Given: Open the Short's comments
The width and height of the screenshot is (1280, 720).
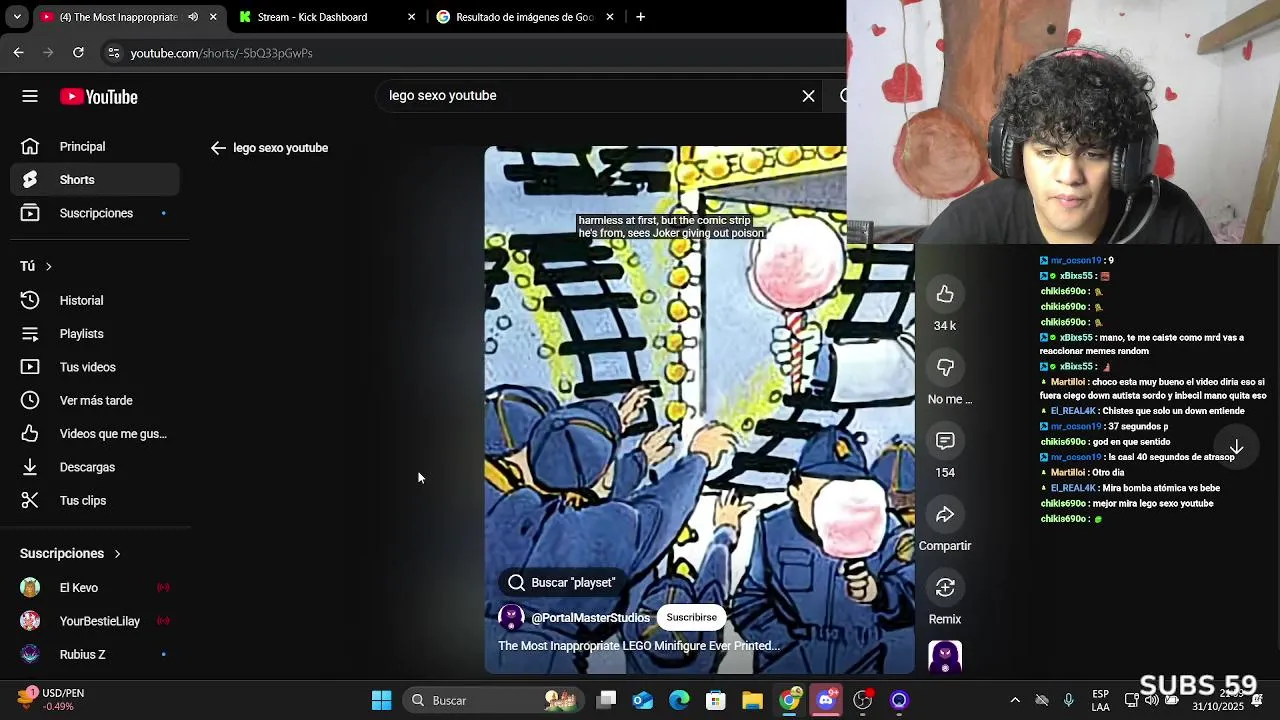Looking at the screenshot, I should [x=945, y=441].
